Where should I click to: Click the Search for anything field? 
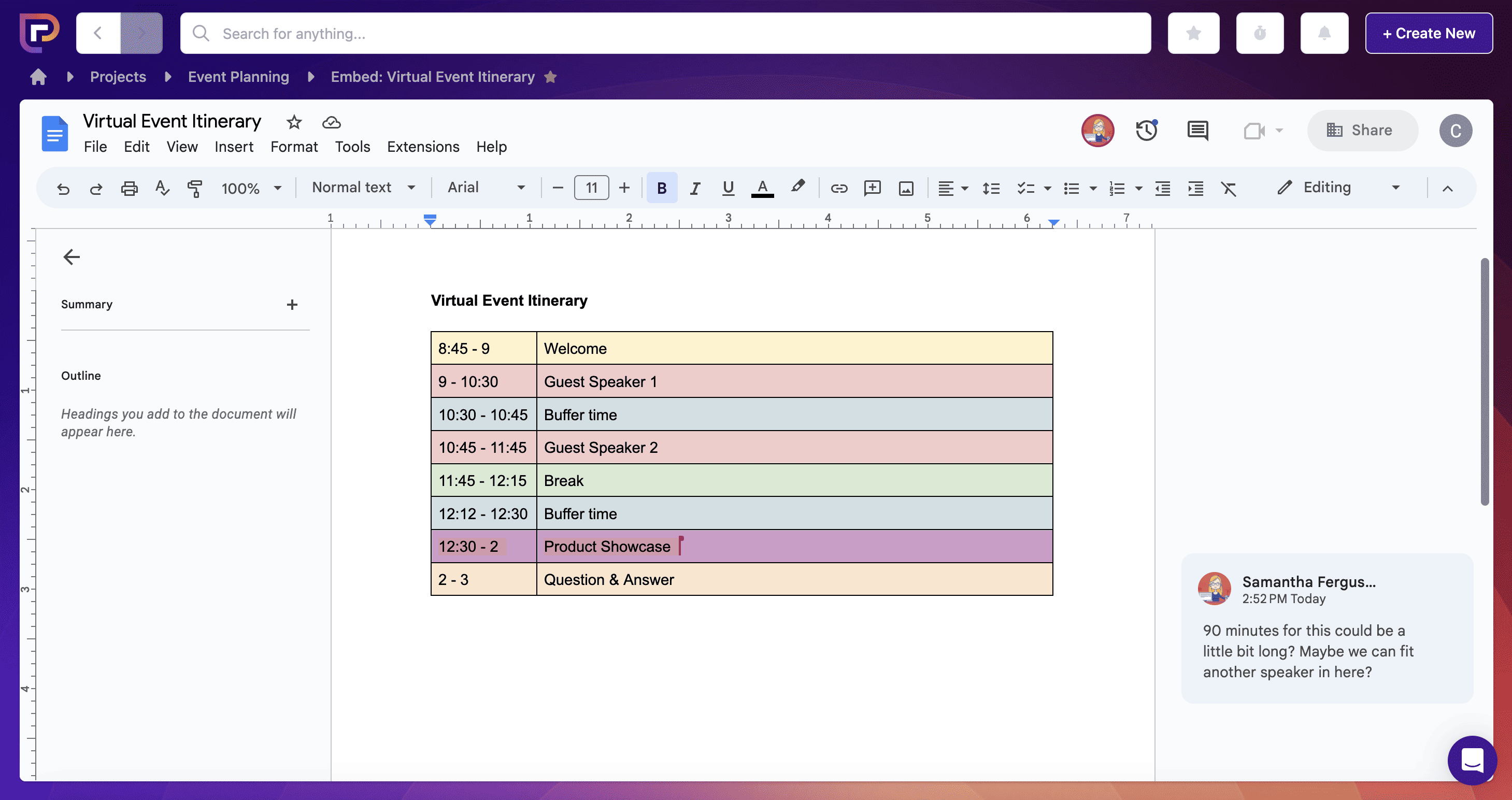665,34
